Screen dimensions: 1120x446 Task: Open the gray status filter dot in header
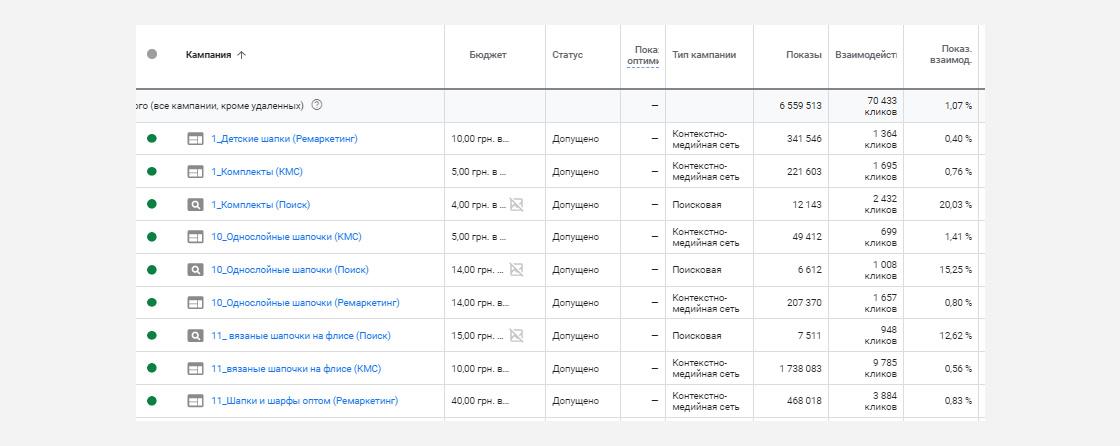pos(151,54)
